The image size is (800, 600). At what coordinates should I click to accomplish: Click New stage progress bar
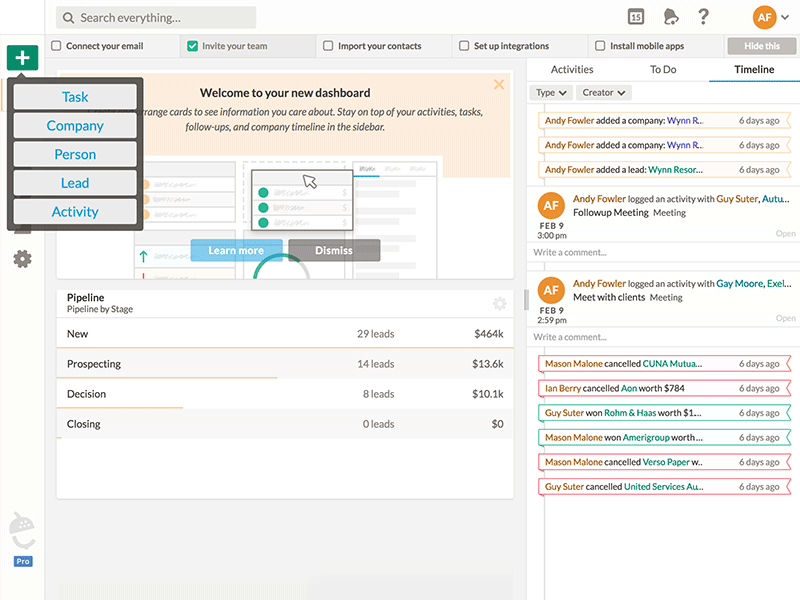285,347
